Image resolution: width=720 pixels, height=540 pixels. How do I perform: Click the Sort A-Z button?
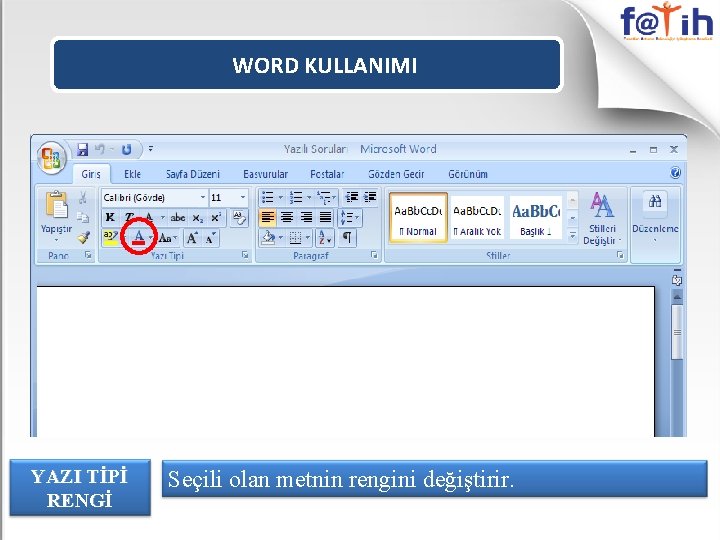coord(324,237)
